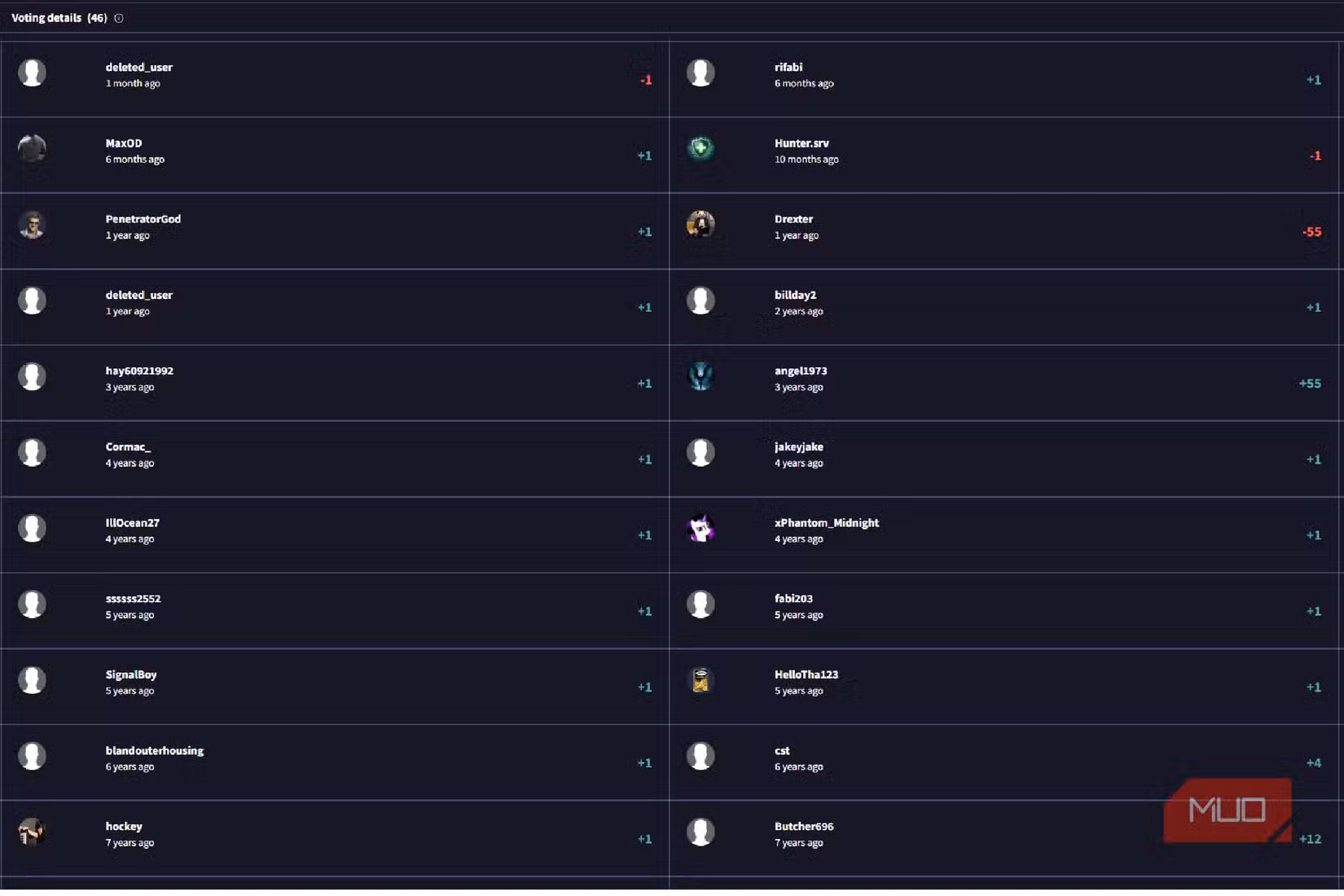Click the jakeyjake username

point(799,447)
